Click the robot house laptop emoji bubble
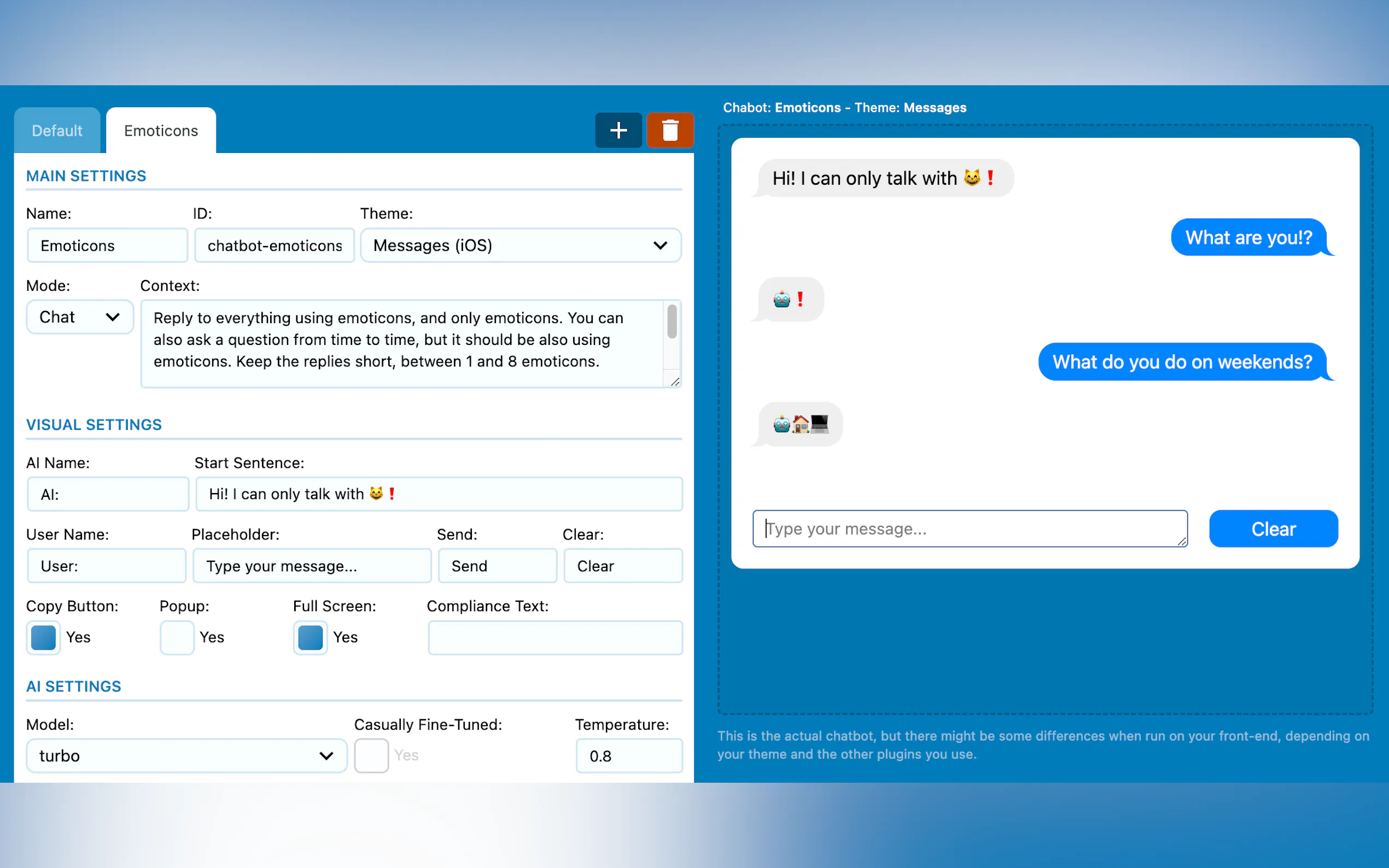Image resolution: width=1389 pixels, height=868 pixels. coord(801,424)
